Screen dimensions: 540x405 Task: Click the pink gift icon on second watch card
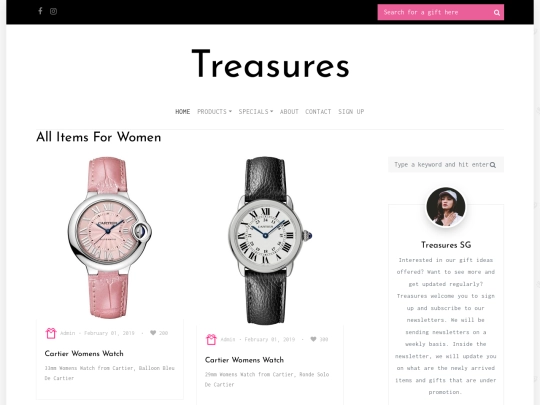(211, 339)
